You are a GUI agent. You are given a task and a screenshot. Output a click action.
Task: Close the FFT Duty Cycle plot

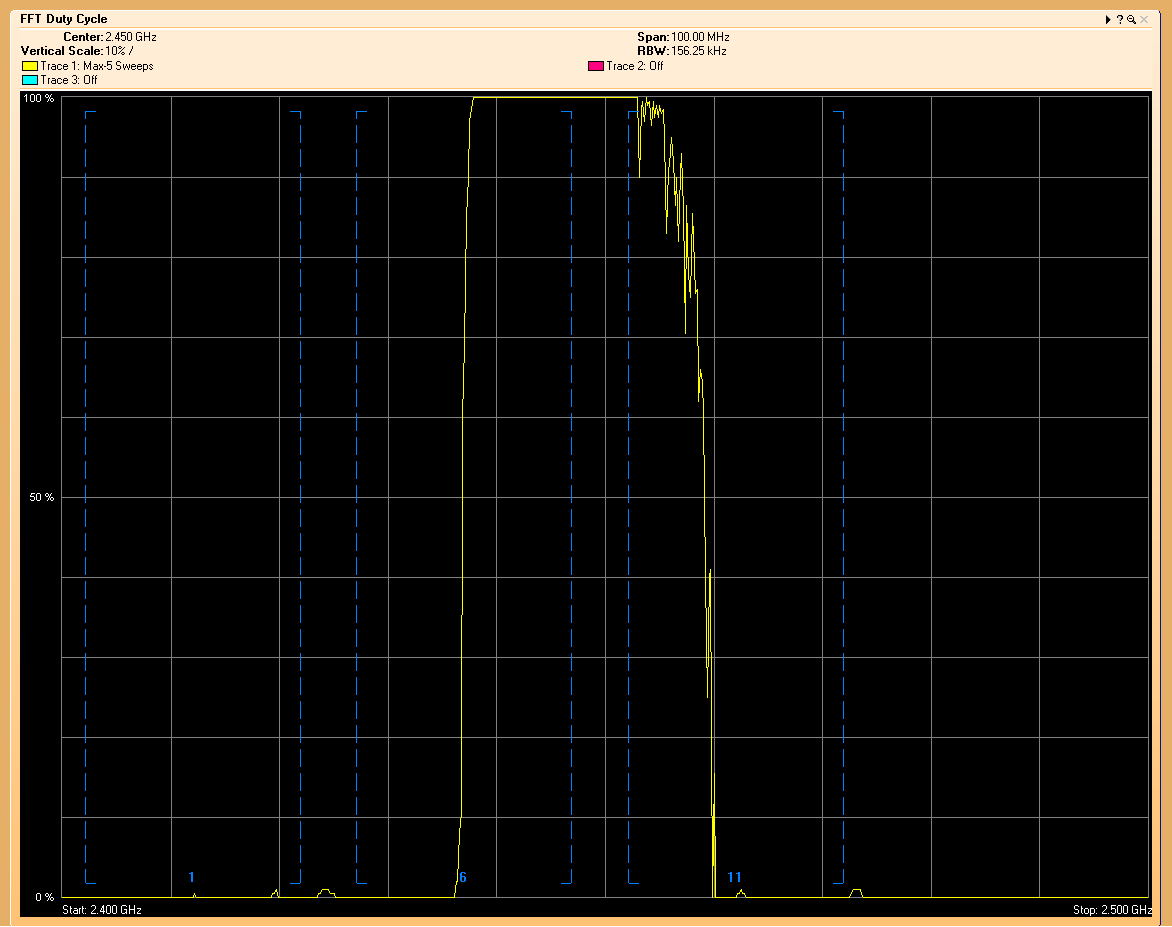pos(1144,20)
